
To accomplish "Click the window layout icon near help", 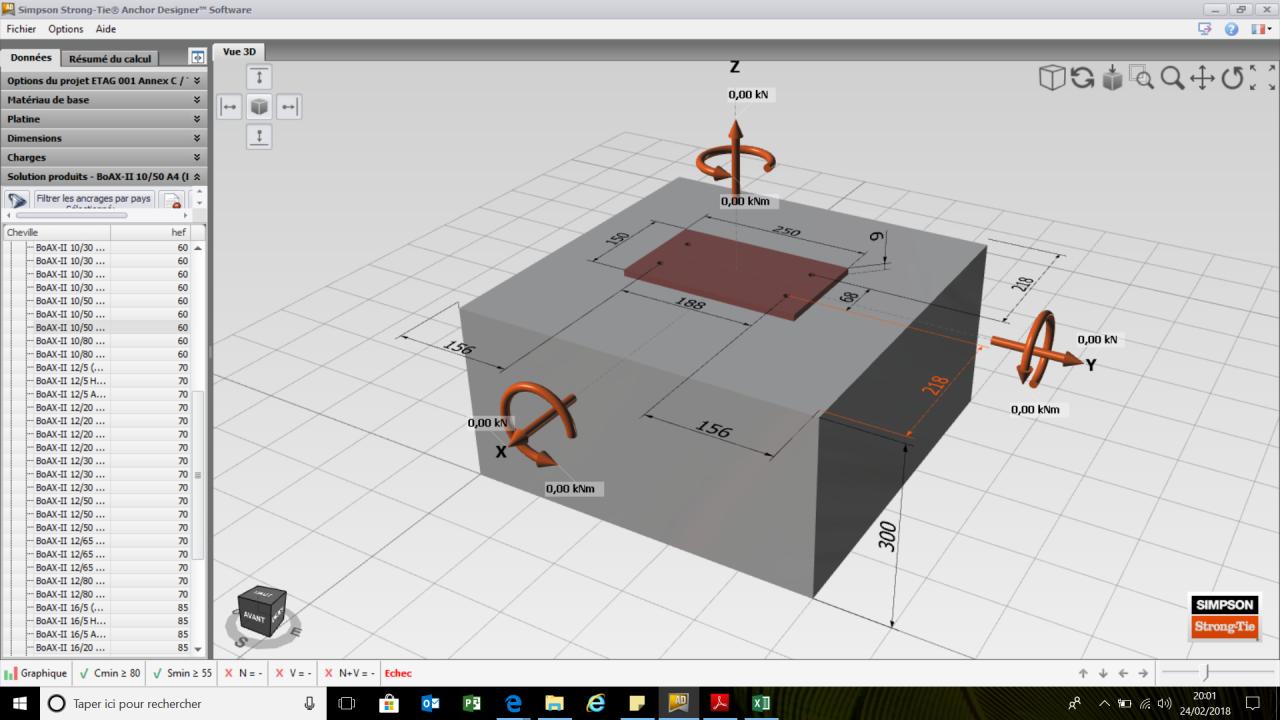I will coord(1205,29).
